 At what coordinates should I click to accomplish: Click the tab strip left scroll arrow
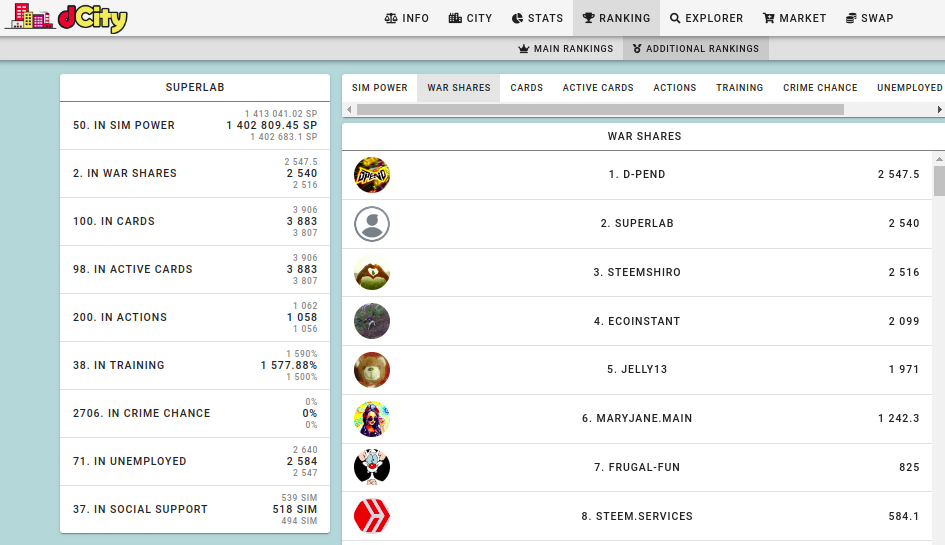349,110
